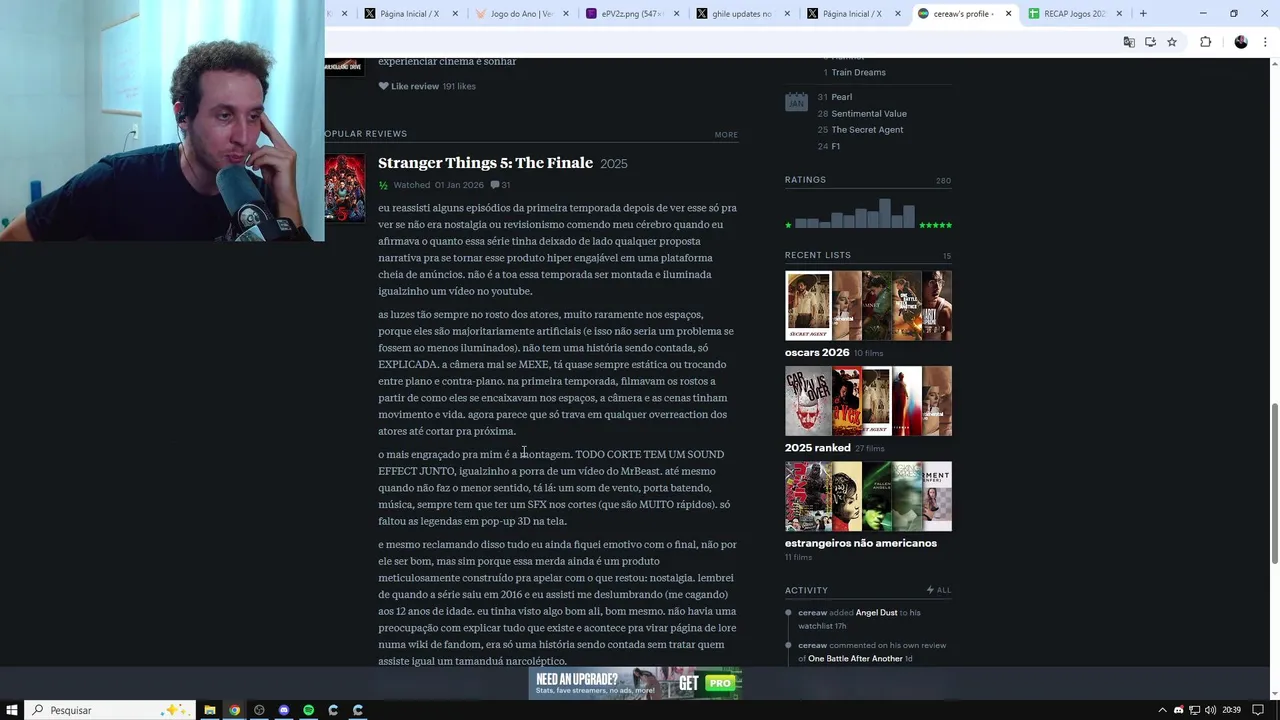Click the ALL activity lightning link
The image size is (1280, 720).
938,590
